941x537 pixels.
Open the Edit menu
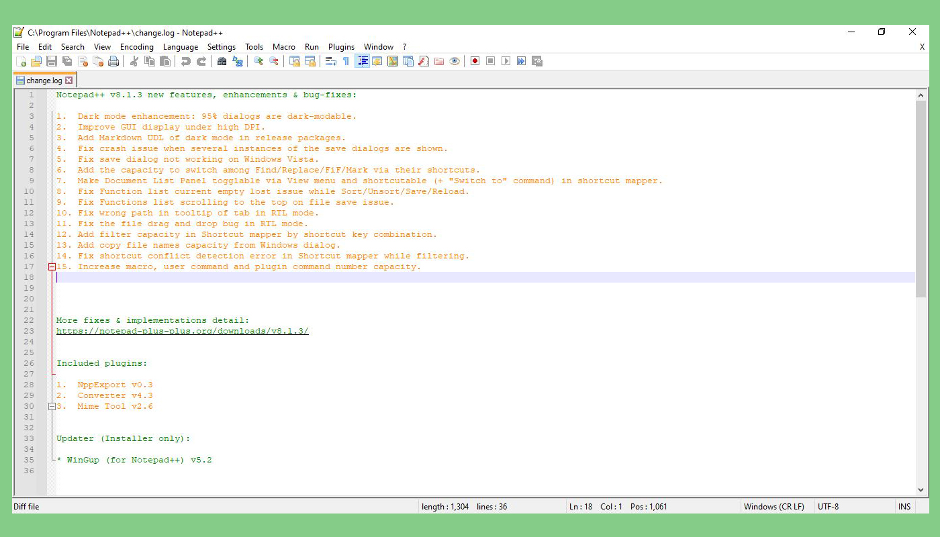pyautogui.click(x=45, y=47)
